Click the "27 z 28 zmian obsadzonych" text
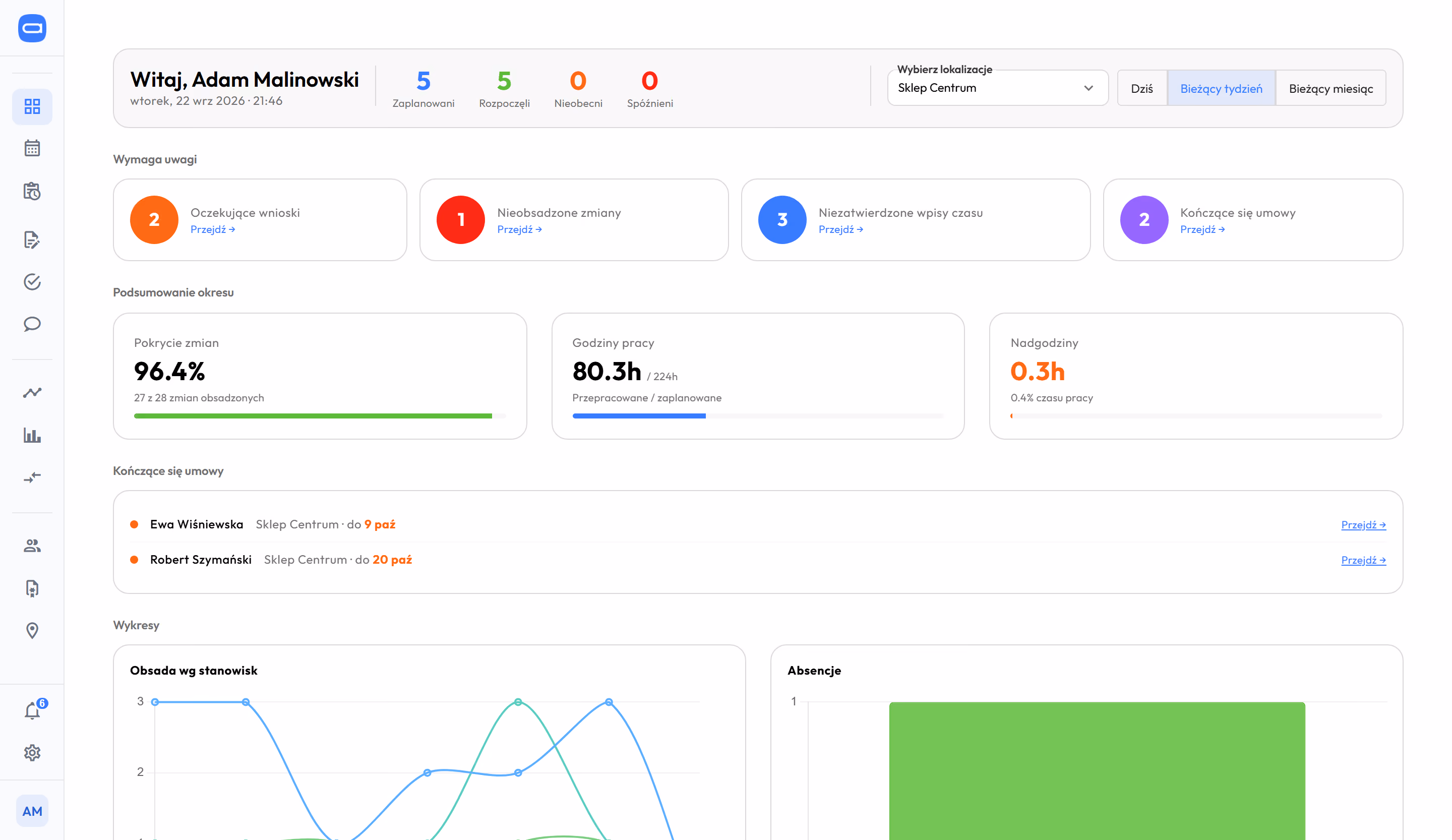The image size is (1452, 840). [x=199, y=397]
